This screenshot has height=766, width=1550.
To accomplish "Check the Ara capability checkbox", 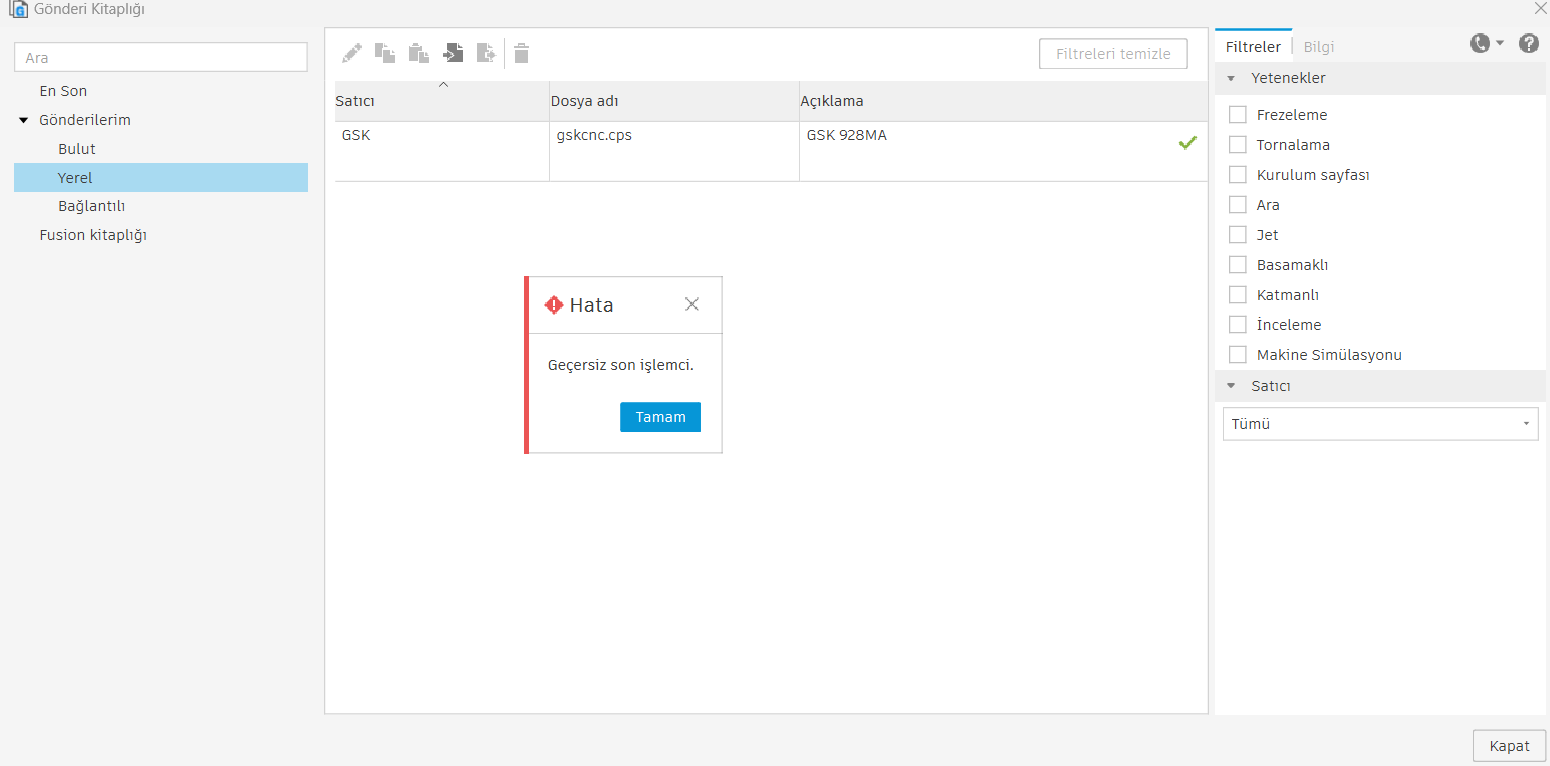I will point(1238,205).
